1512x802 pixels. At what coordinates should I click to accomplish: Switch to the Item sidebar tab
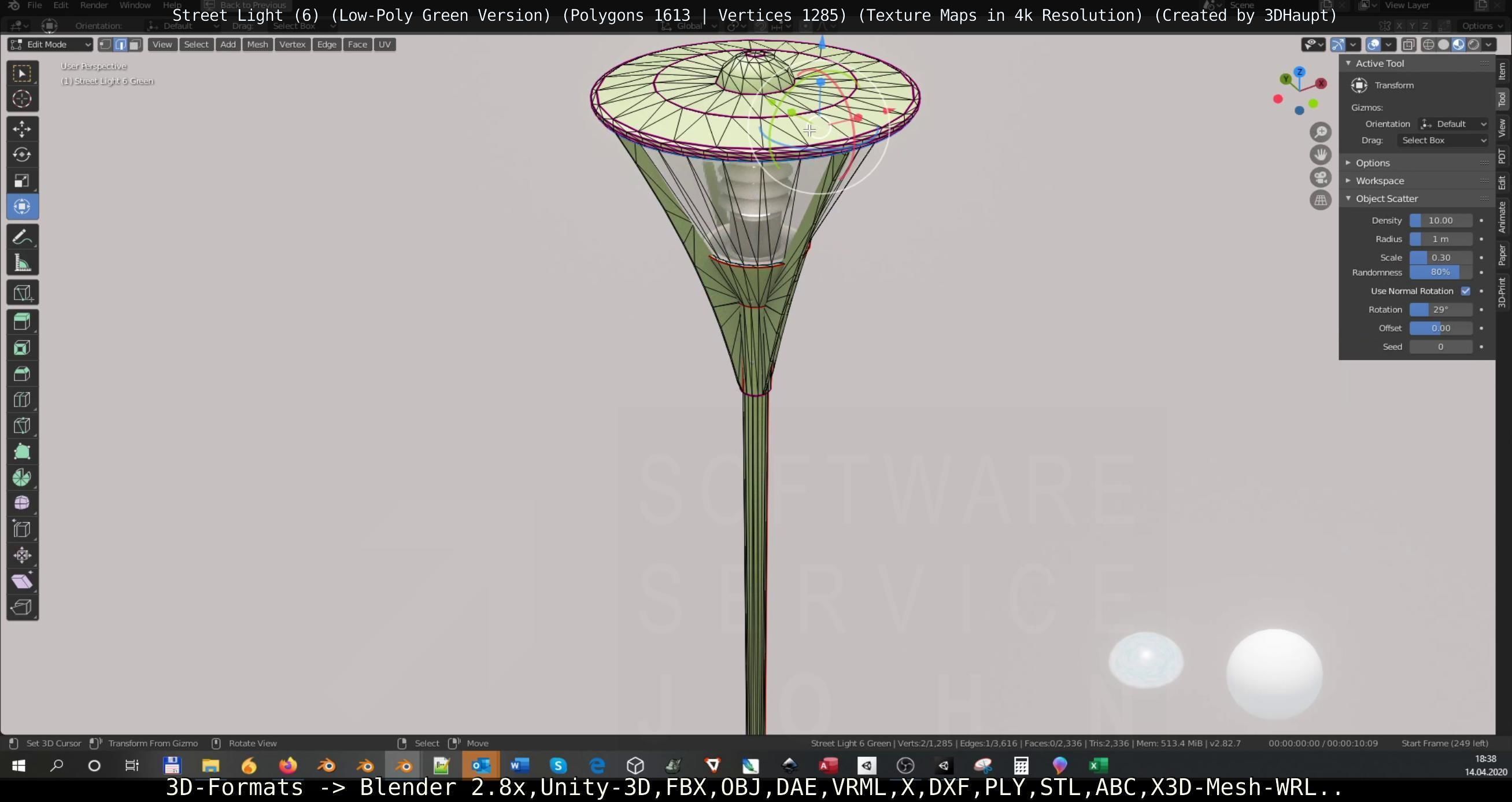point(1503,72)
